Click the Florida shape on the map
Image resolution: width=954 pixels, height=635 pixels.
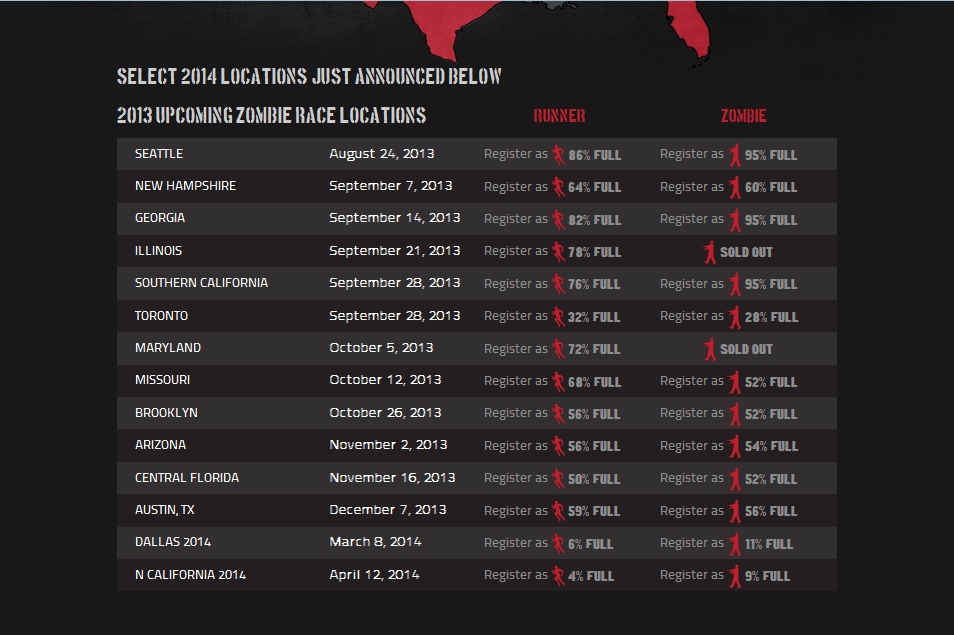[691, 27]
